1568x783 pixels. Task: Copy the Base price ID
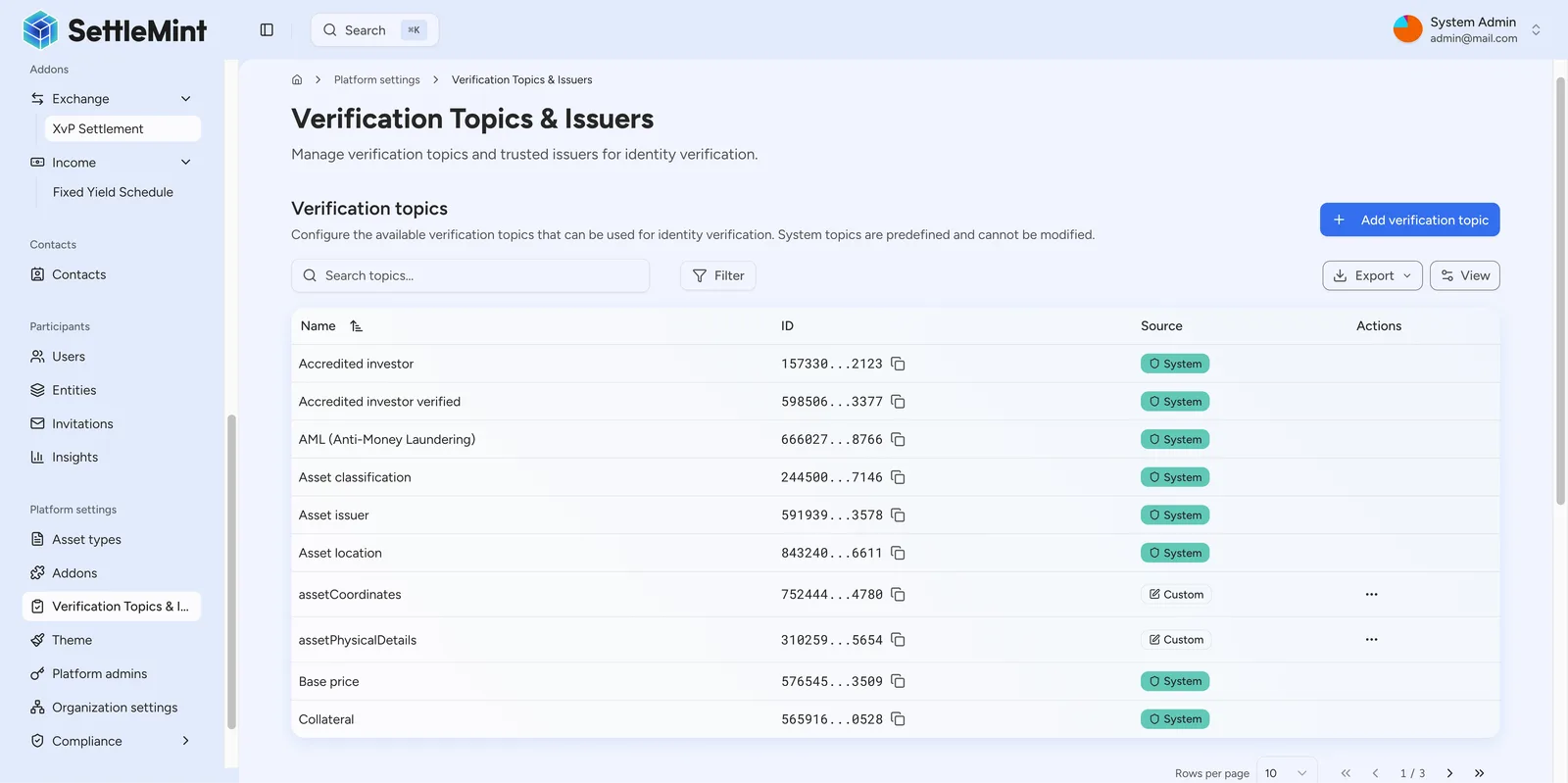(898, 681)
